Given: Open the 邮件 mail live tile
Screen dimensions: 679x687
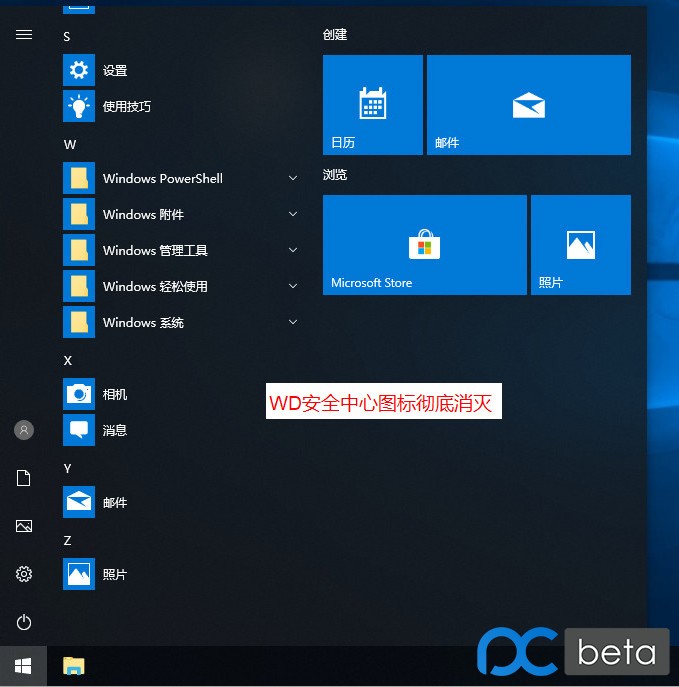Looking at the screenshot, I should coord(529,105).
